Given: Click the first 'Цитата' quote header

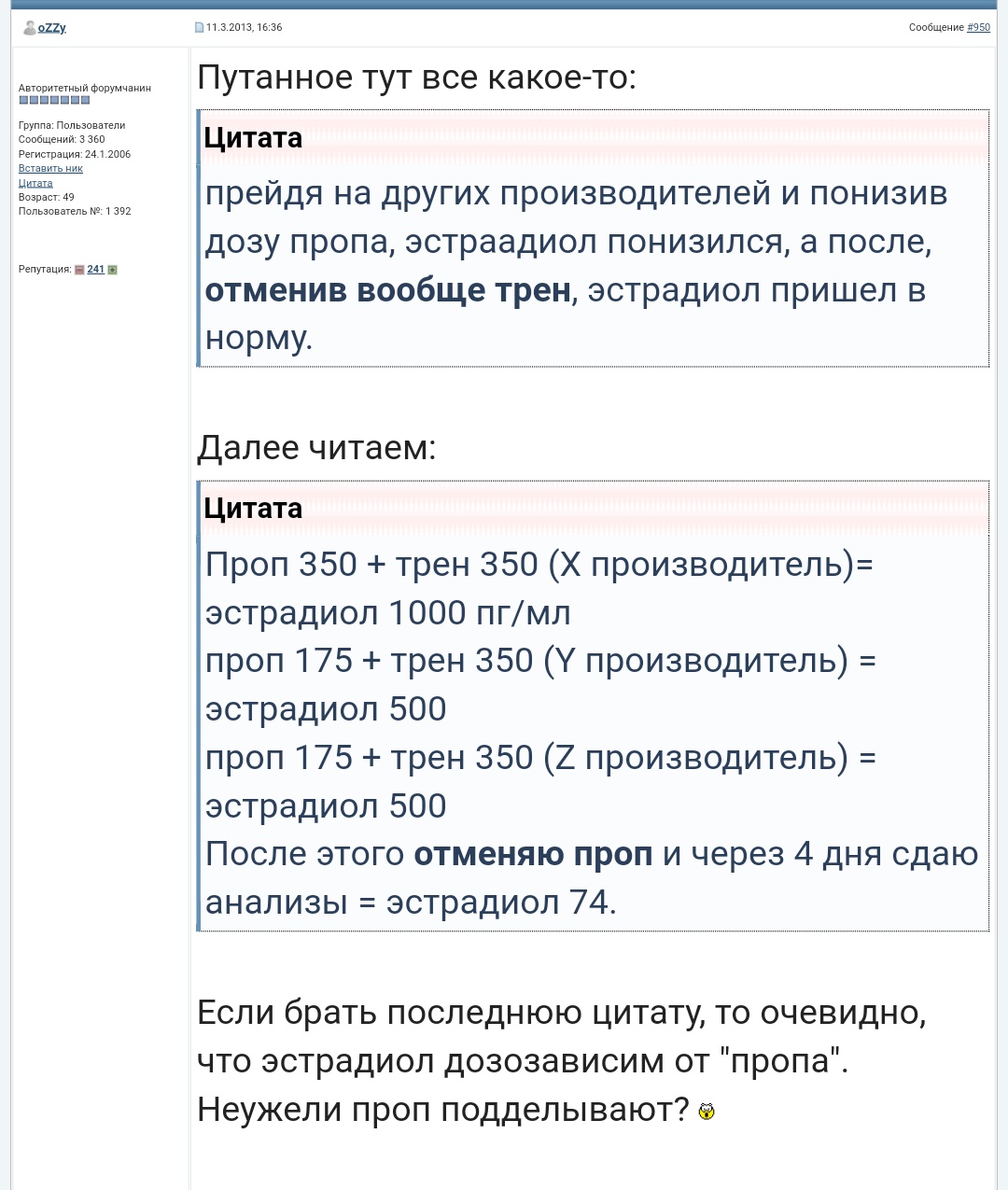Looking at the screenshot, I should [253, 138].
